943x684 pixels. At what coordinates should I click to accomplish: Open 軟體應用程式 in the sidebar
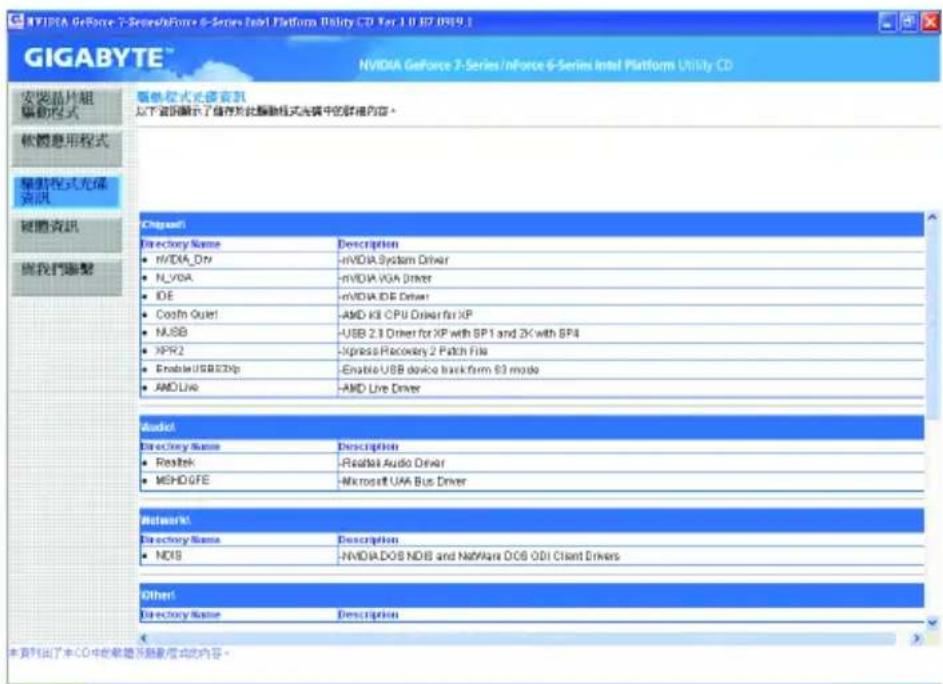(x=67, y=148)
